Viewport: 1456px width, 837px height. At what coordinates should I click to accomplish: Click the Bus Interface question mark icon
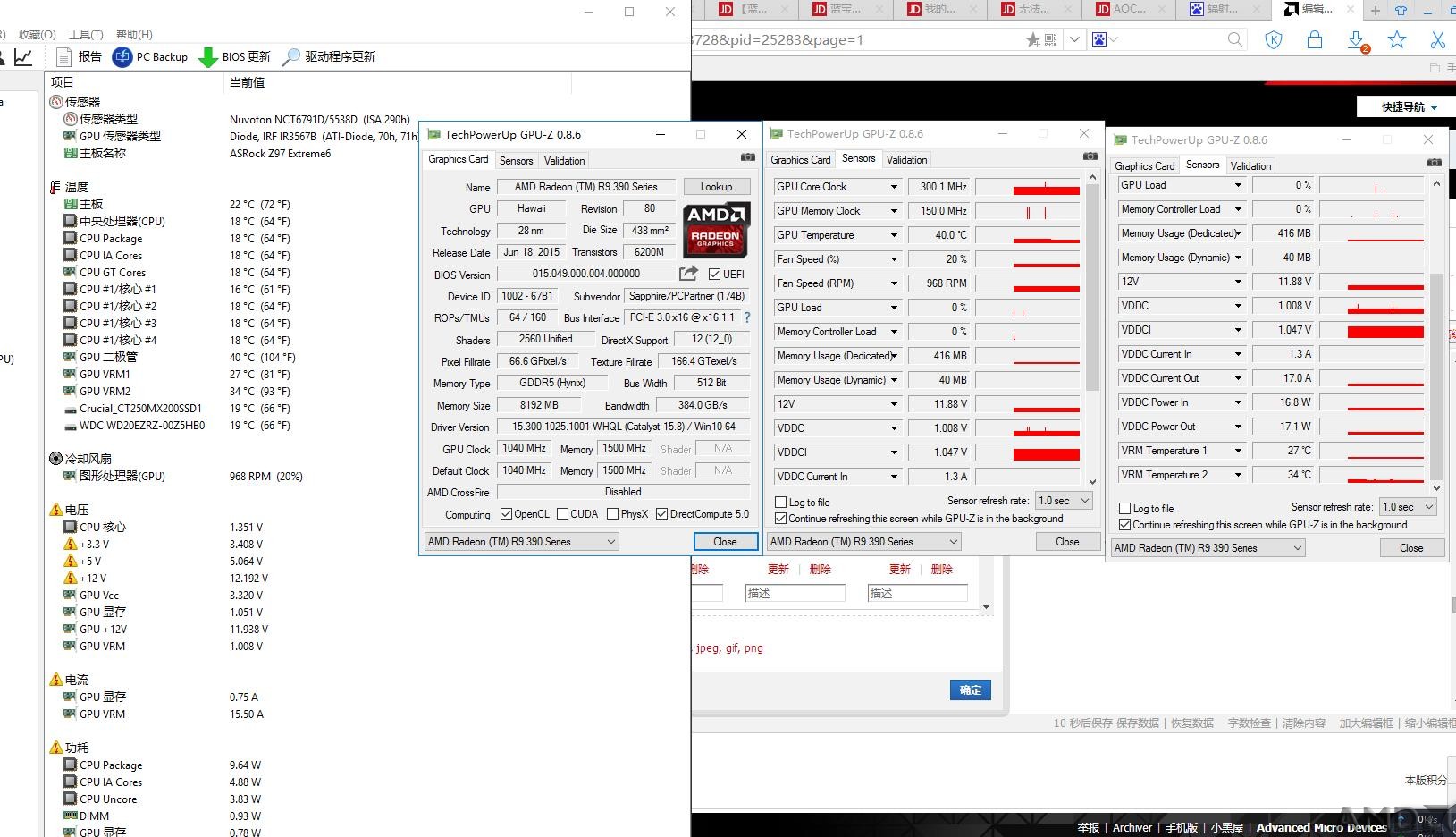tap(747, 317)
